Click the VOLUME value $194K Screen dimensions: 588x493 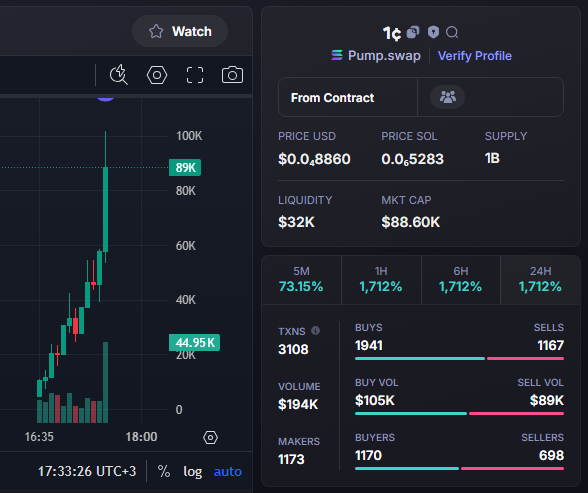pos(298,404)
